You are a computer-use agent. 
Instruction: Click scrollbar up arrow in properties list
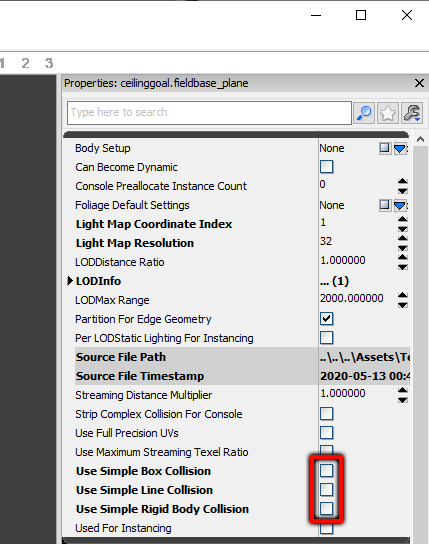coord(421,139)
